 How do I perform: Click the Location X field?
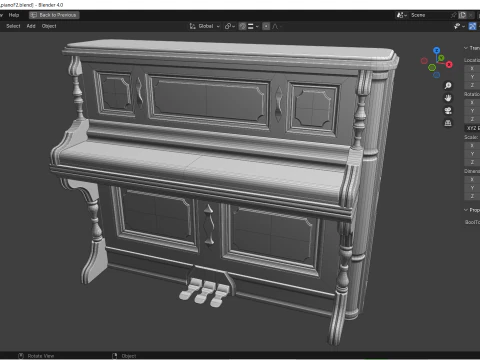[x=472, y=68]
